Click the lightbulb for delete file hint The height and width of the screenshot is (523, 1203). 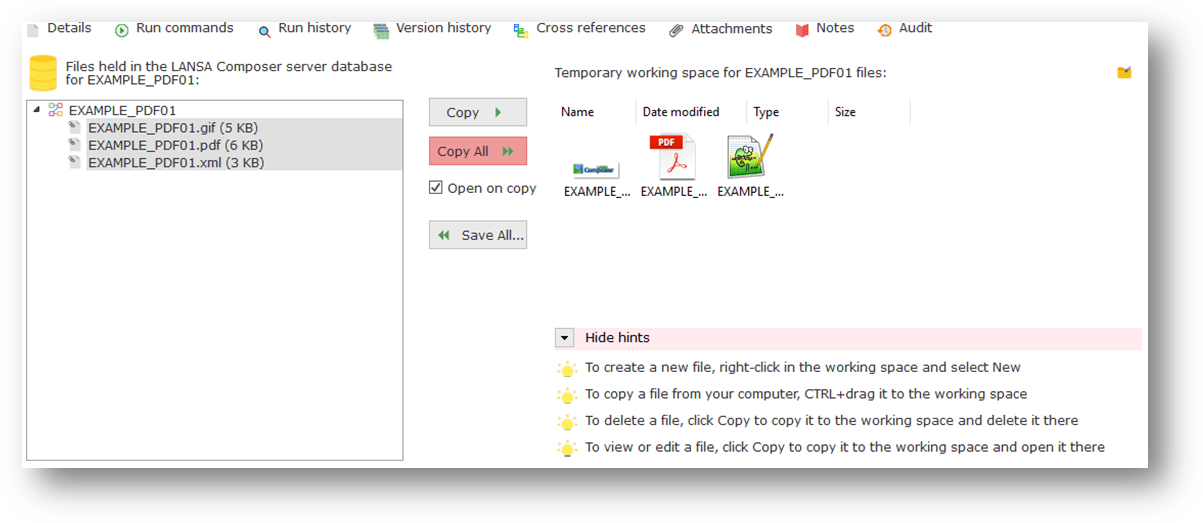(567, 422)
